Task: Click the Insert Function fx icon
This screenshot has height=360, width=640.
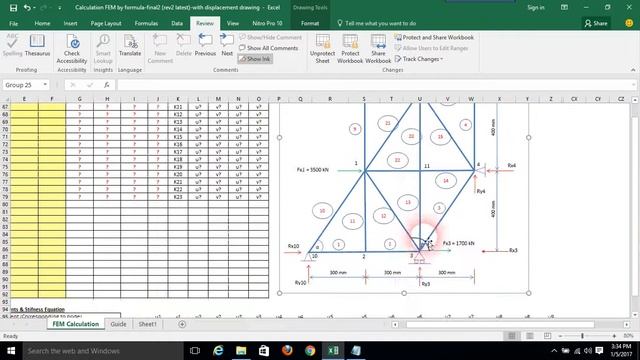Action: 107,84
